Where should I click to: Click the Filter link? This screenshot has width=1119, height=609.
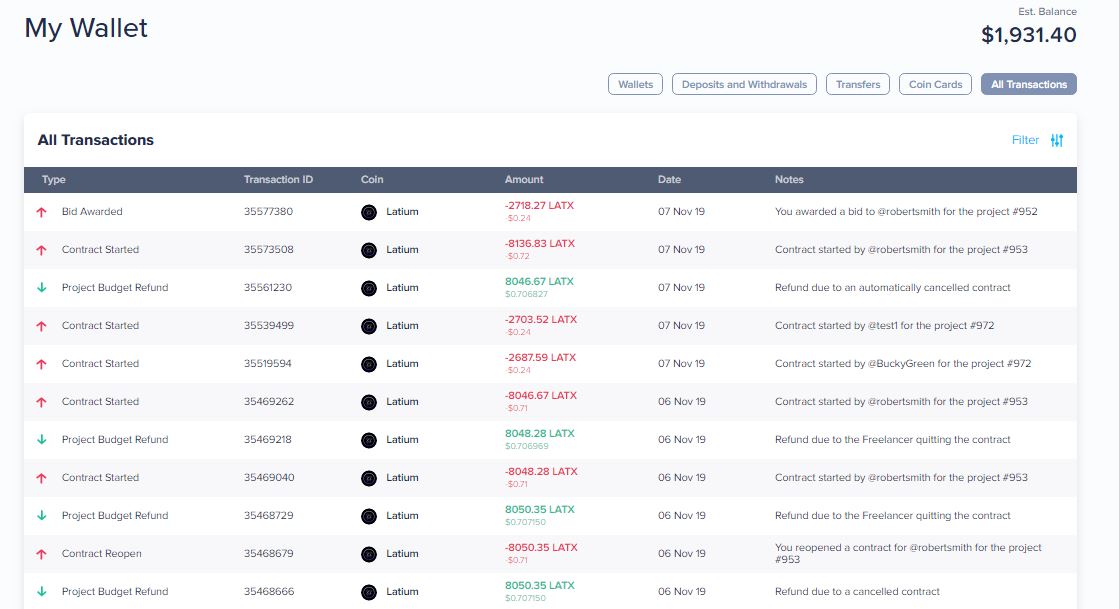click(x=1027, y=140)
